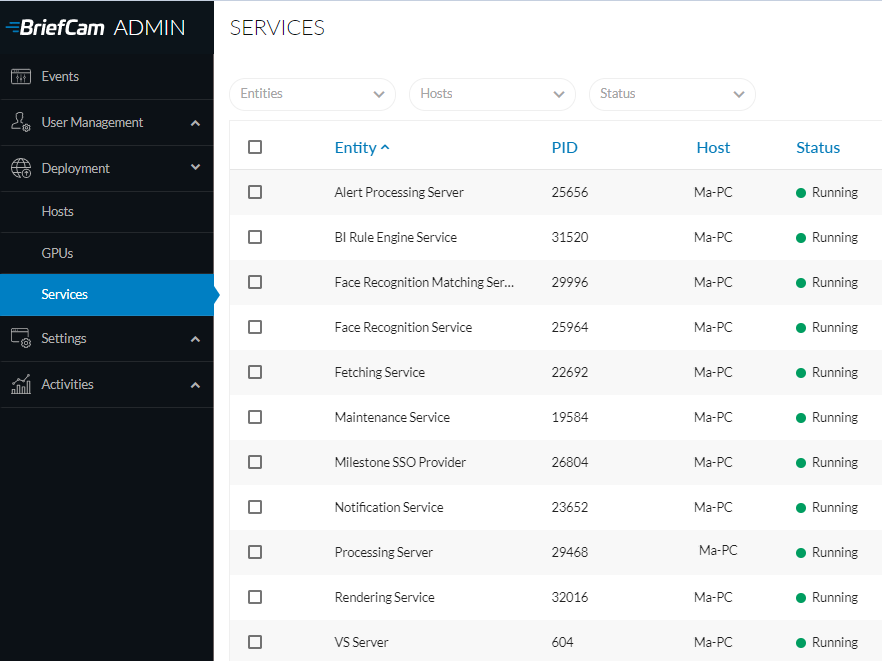This screenshot has width=882, height=661.
Task: Open the Status filter dropdown
Action: click(672, 94)
